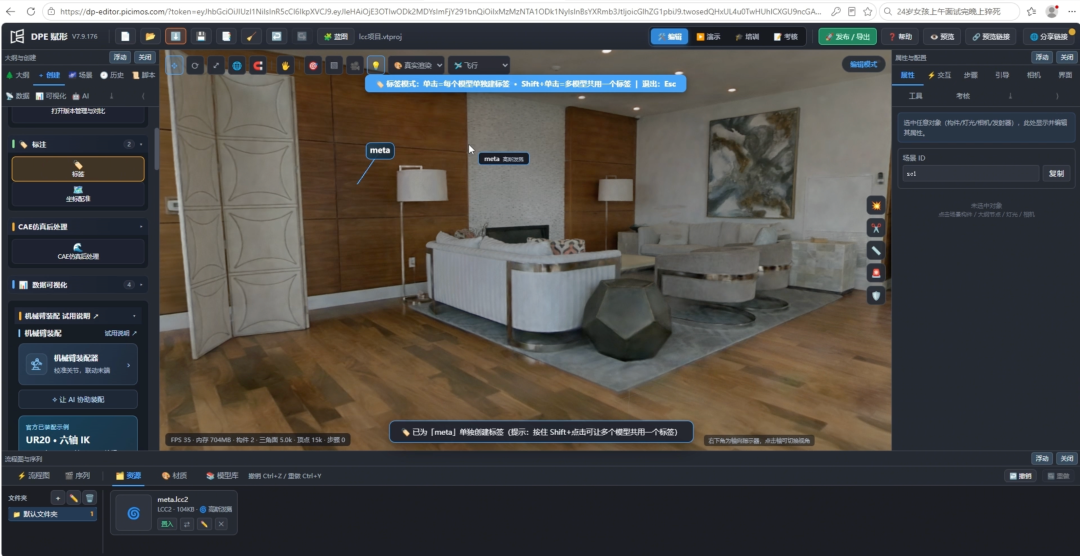Select the scale tool in viewport toolbar

(x=216, y=65)
